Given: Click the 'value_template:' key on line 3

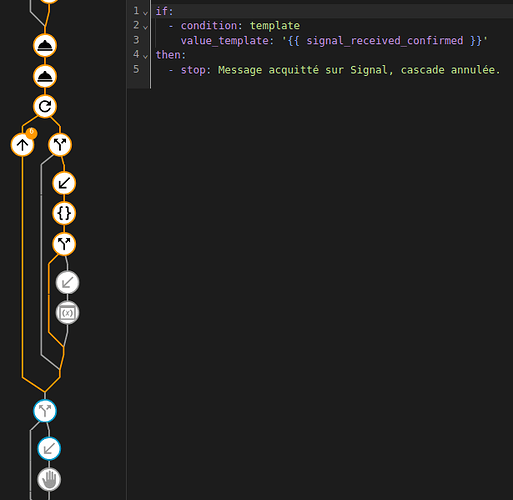Looking at the screenshot, I should pyautogui.click(x=227, y=41).
